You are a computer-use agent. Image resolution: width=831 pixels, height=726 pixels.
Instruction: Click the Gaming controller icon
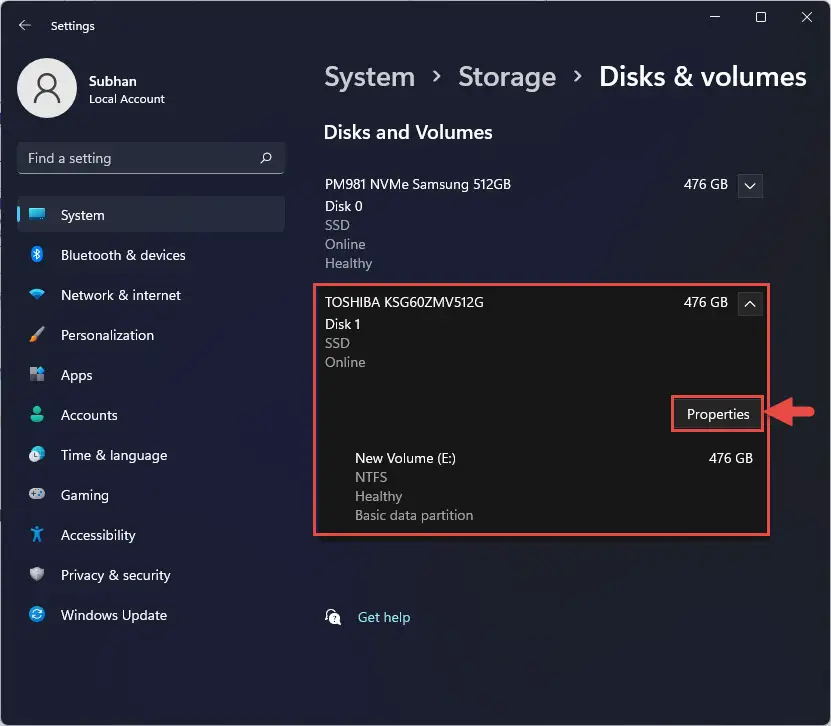(x=37, y=494)
